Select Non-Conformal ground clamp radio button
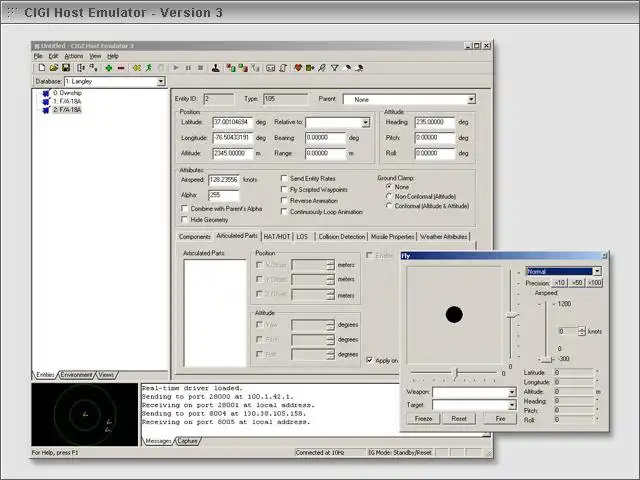 389,196
